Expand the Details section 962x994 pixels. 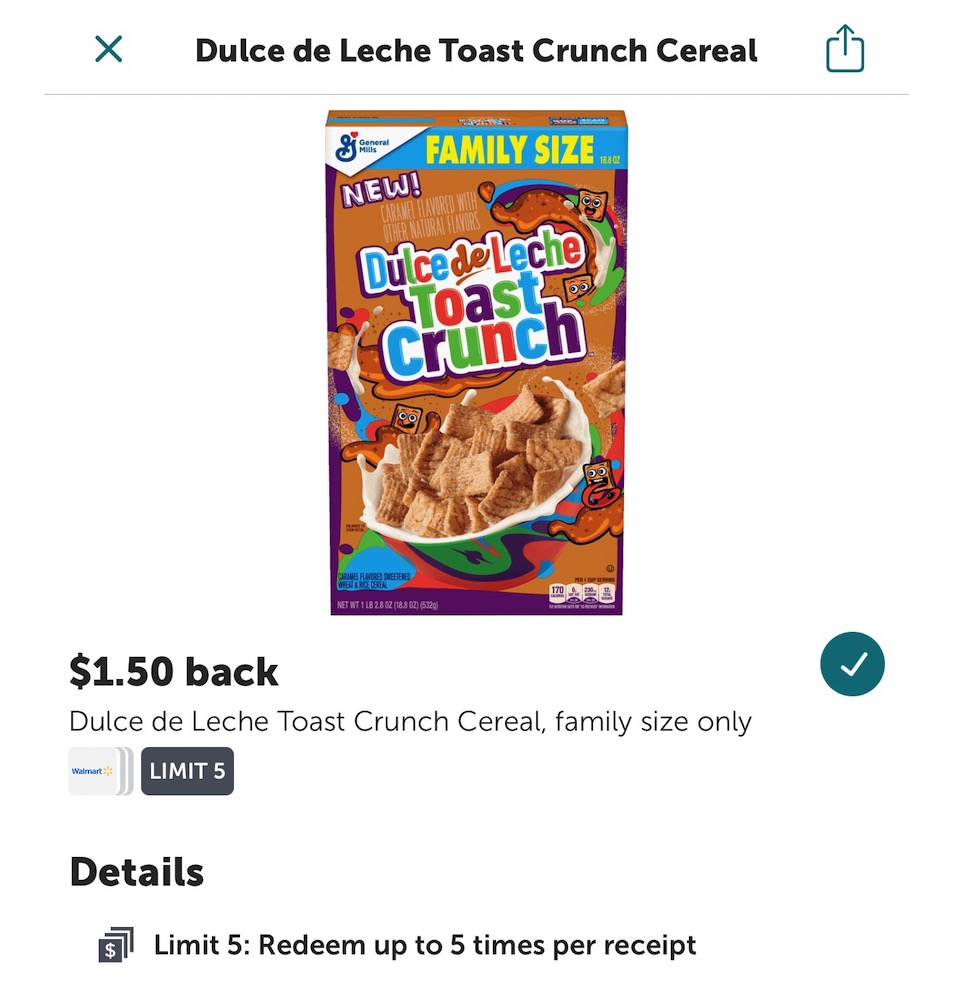[x=135, y=871]
